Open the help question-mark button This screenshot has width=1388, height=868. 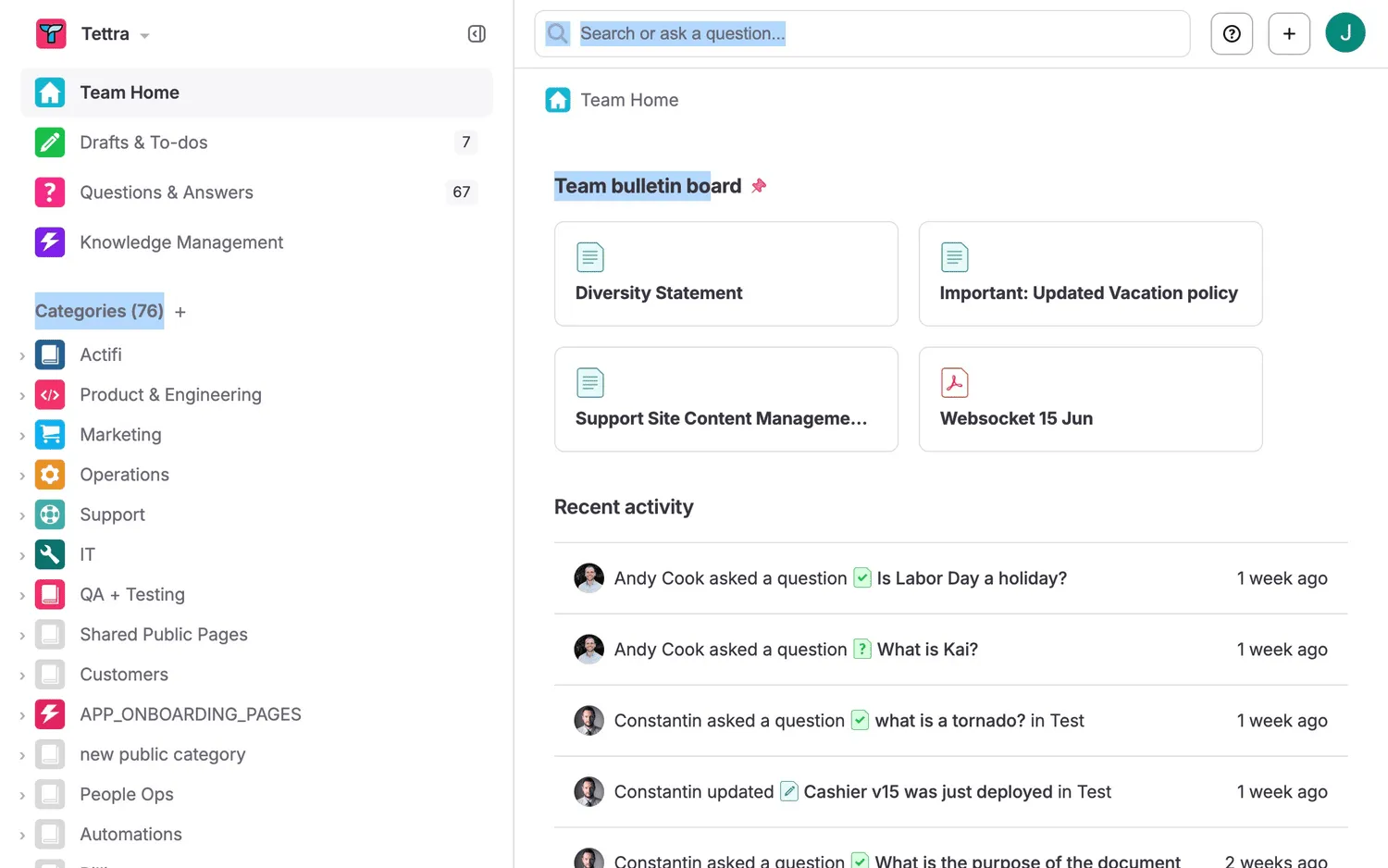pos(1232,34)
